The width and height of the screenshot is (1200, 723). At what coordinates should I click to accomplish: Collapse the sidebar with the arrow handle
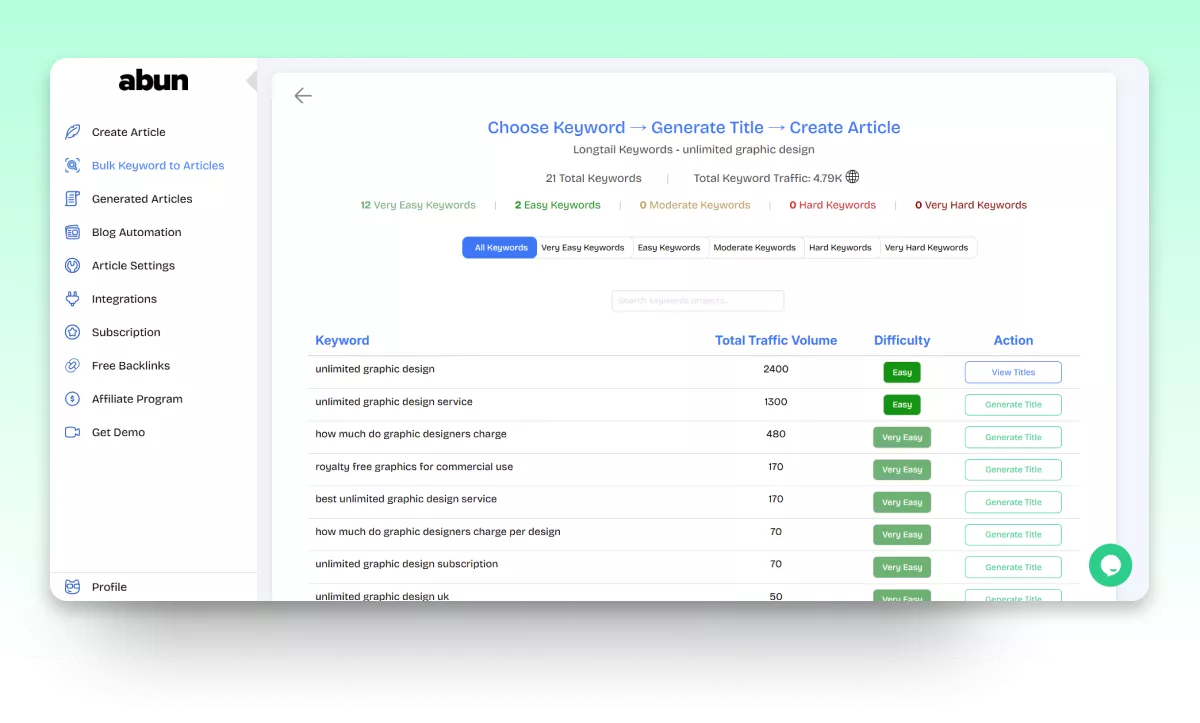click(x=252, y=81)
